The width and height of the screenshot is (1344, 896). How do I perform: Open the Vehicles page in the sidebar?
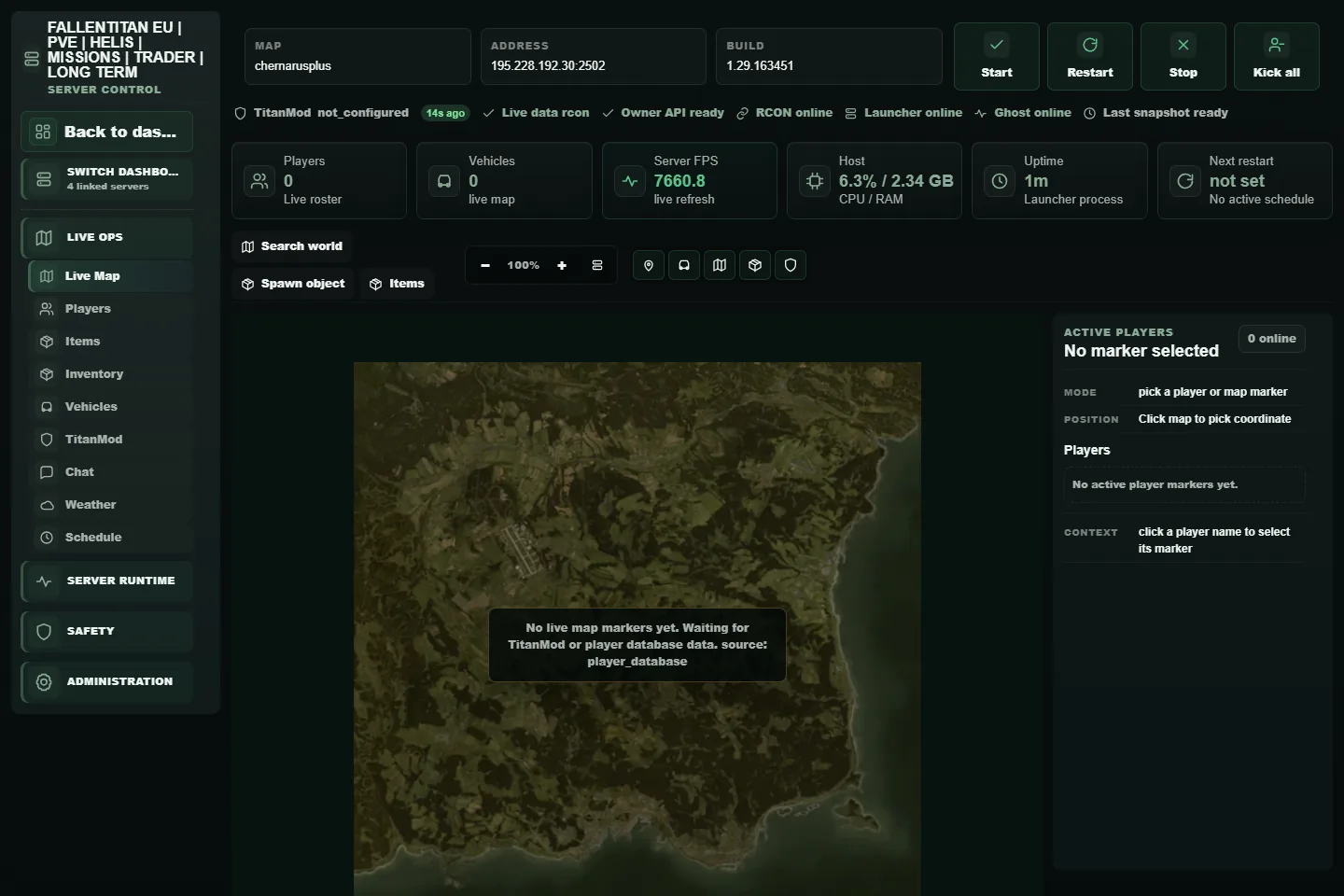pyautogui.click(x=110, y=407)
